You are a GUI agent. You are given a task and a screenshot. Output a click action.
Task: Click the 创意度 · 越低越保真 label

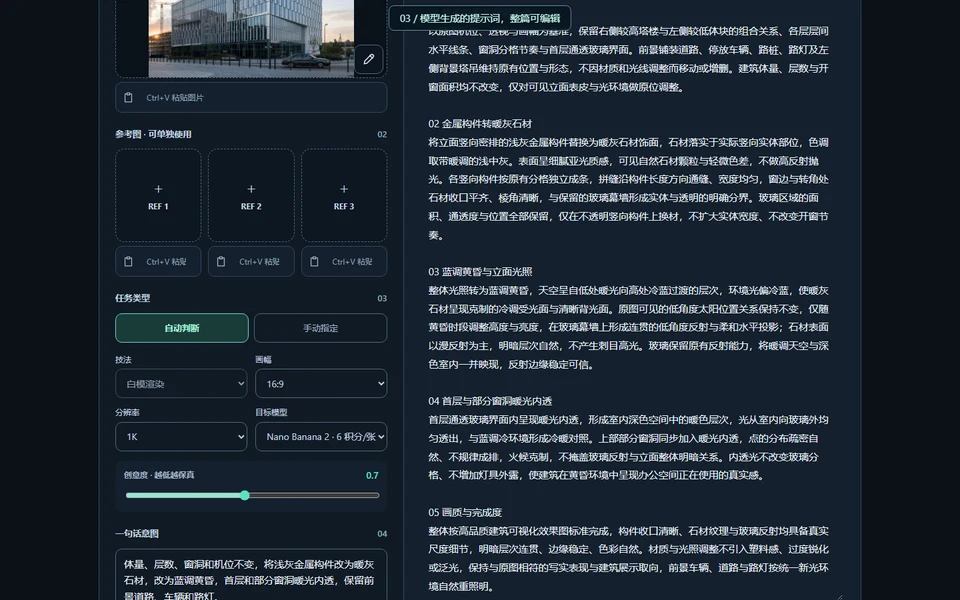pyautogui.click(x=159, y=475)
